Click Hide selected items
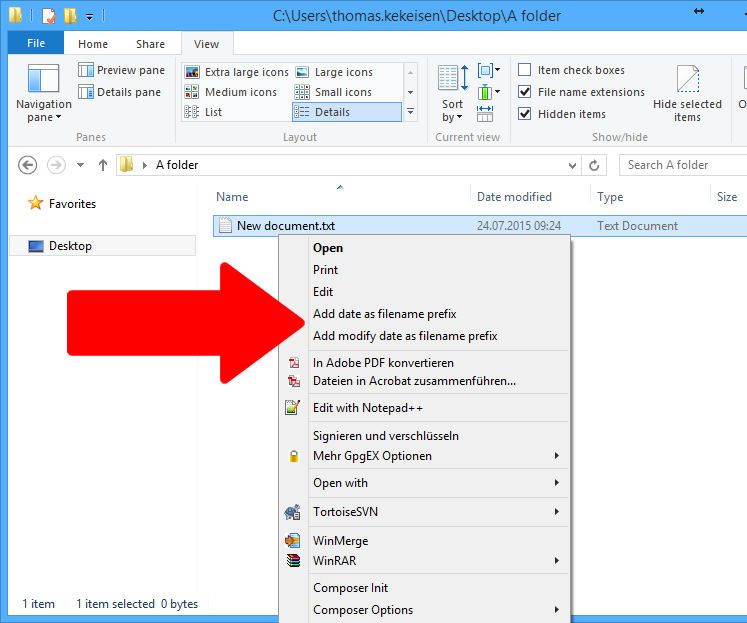The image size is (747, 623). [687, 94]
